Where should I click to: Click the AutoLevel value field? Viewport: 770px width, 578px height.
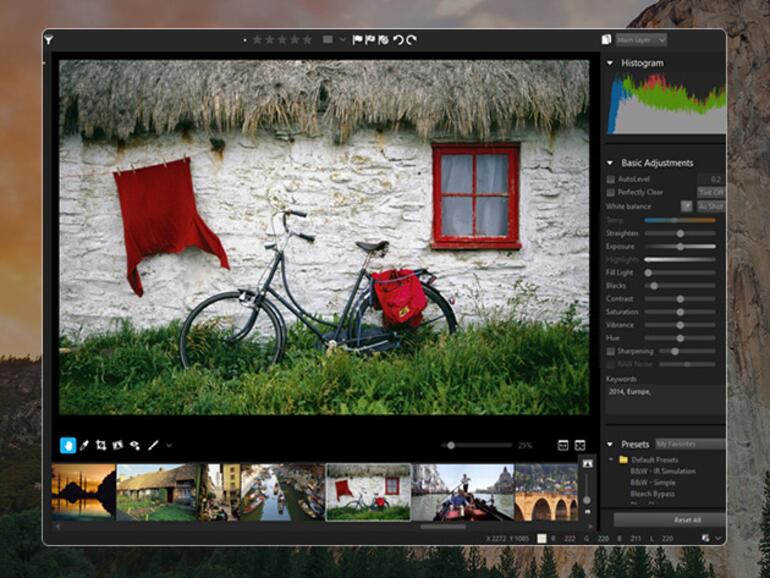click(711, 179)
